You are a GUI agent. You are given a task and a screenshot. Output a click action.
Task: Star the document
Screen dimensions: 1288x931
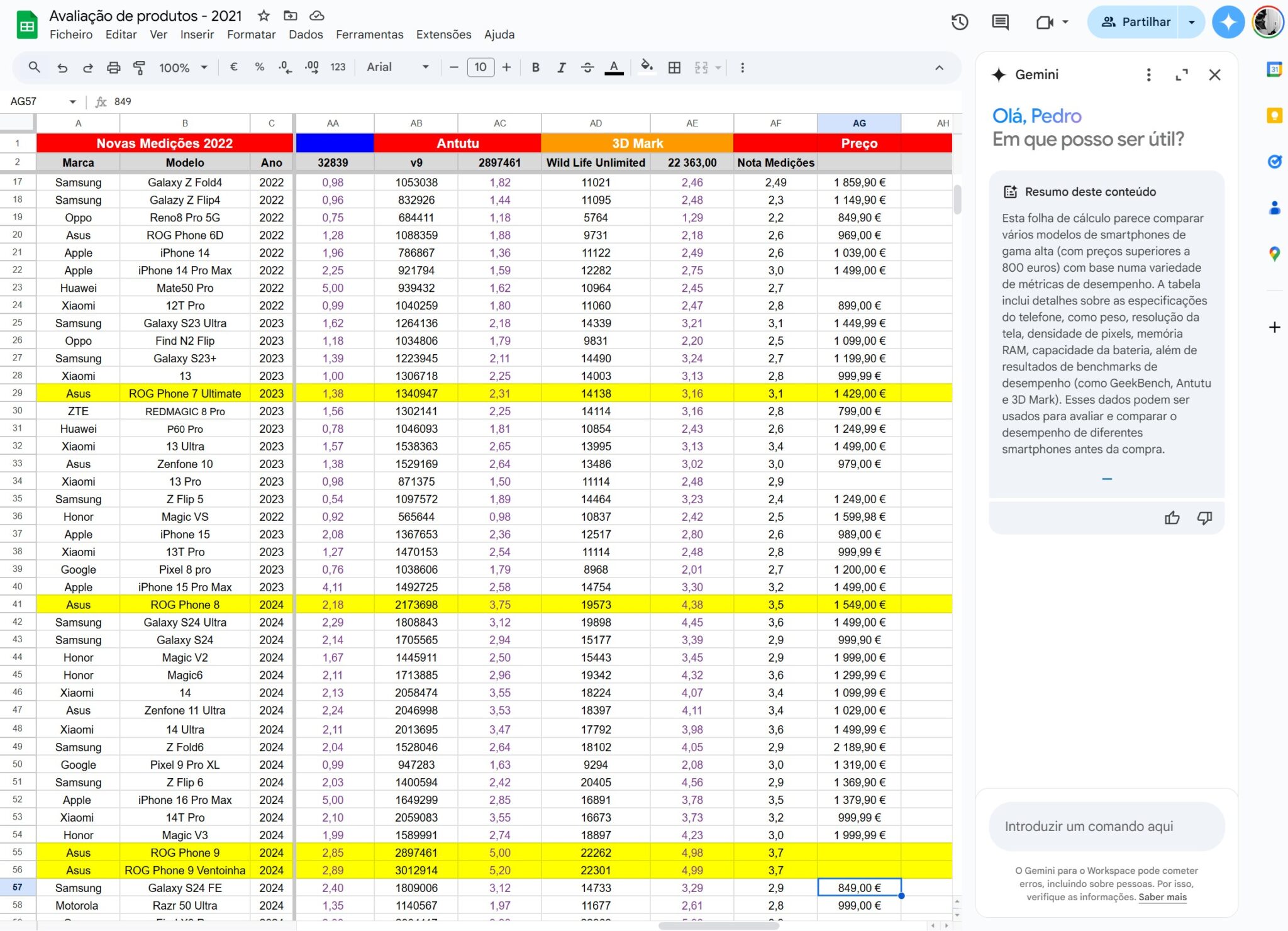click(264, 16)
